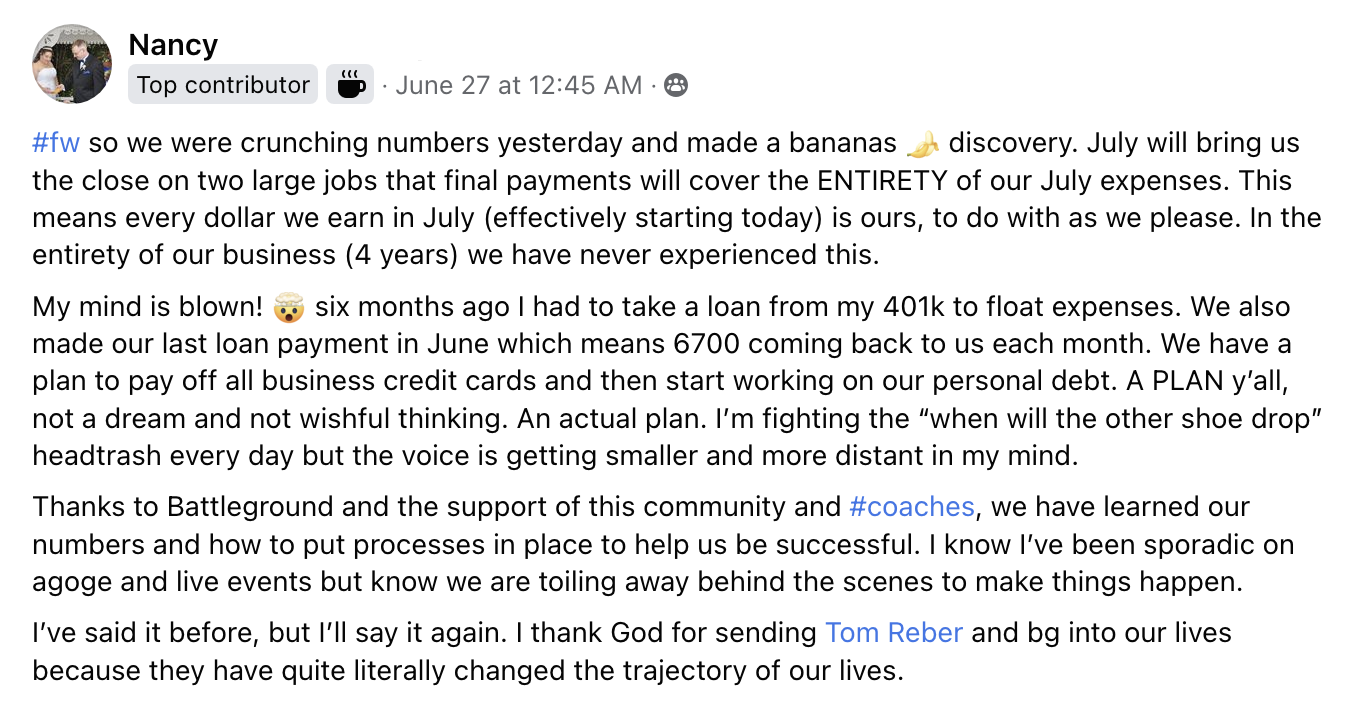Click the banana emoji in the post
This screenshot has width=1360, height=712.
click(x=922, y=145)
